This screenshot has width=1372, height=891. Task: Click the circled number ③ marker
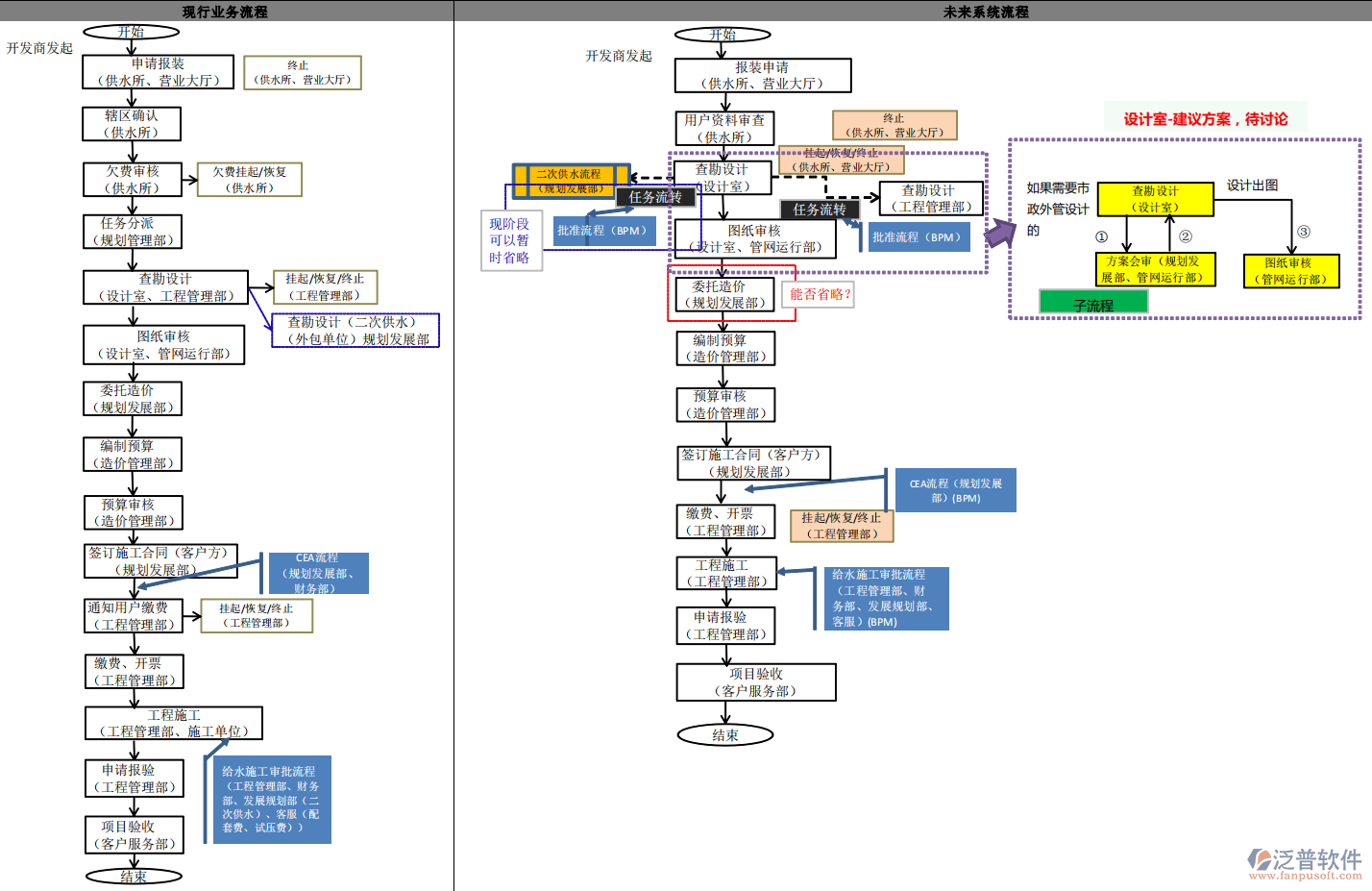coord(1303,232)
